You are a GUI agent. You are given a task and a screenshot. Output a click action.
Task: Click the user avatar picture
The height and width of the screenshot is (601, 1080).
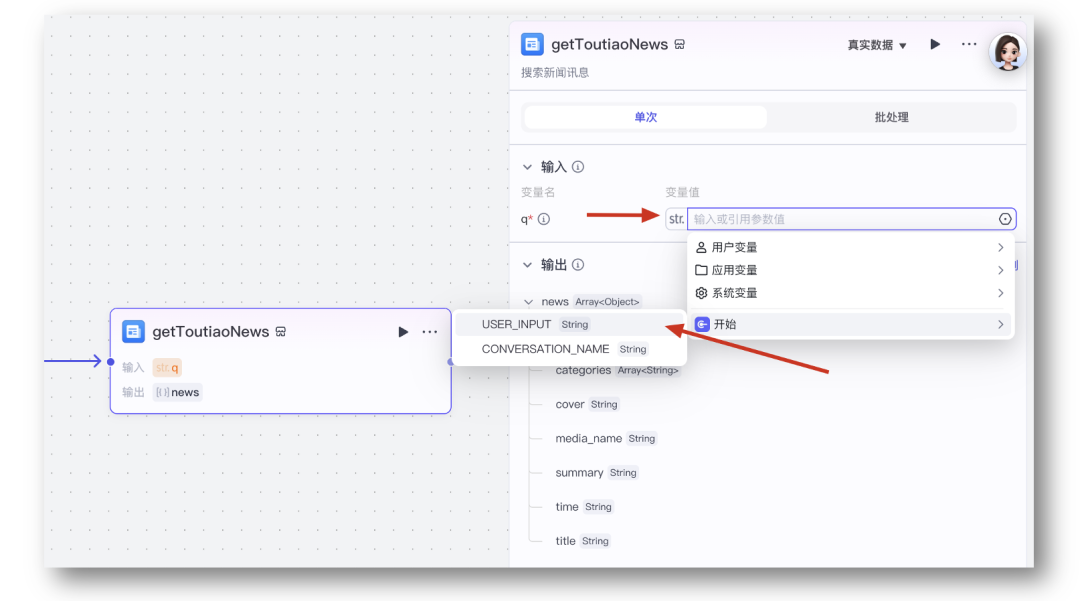(x=1008, y=52)
